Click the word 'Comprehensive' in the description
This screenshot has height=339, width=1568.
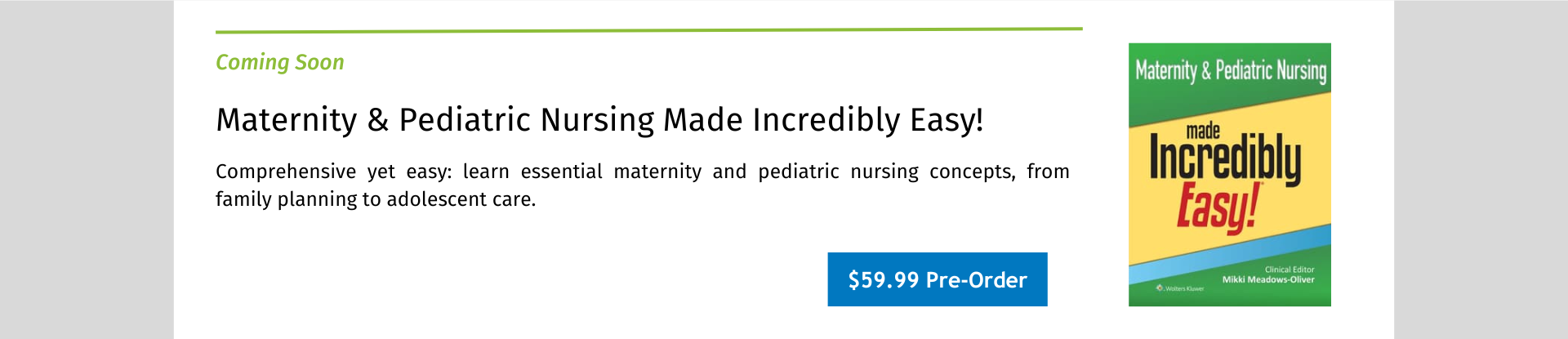[x=286, y=172]
